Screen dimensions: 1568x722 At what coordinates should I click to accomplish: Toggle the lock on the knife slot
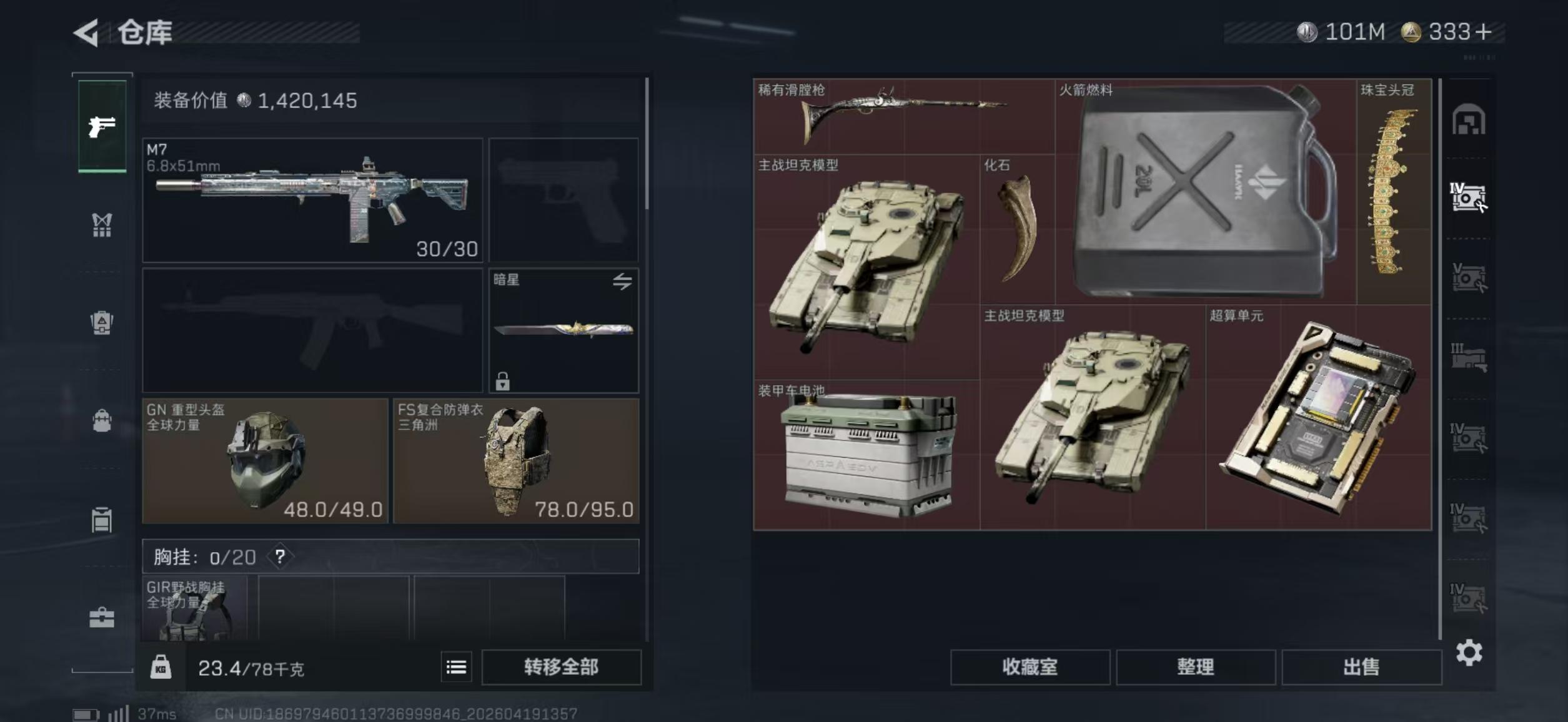coord(502,381)
